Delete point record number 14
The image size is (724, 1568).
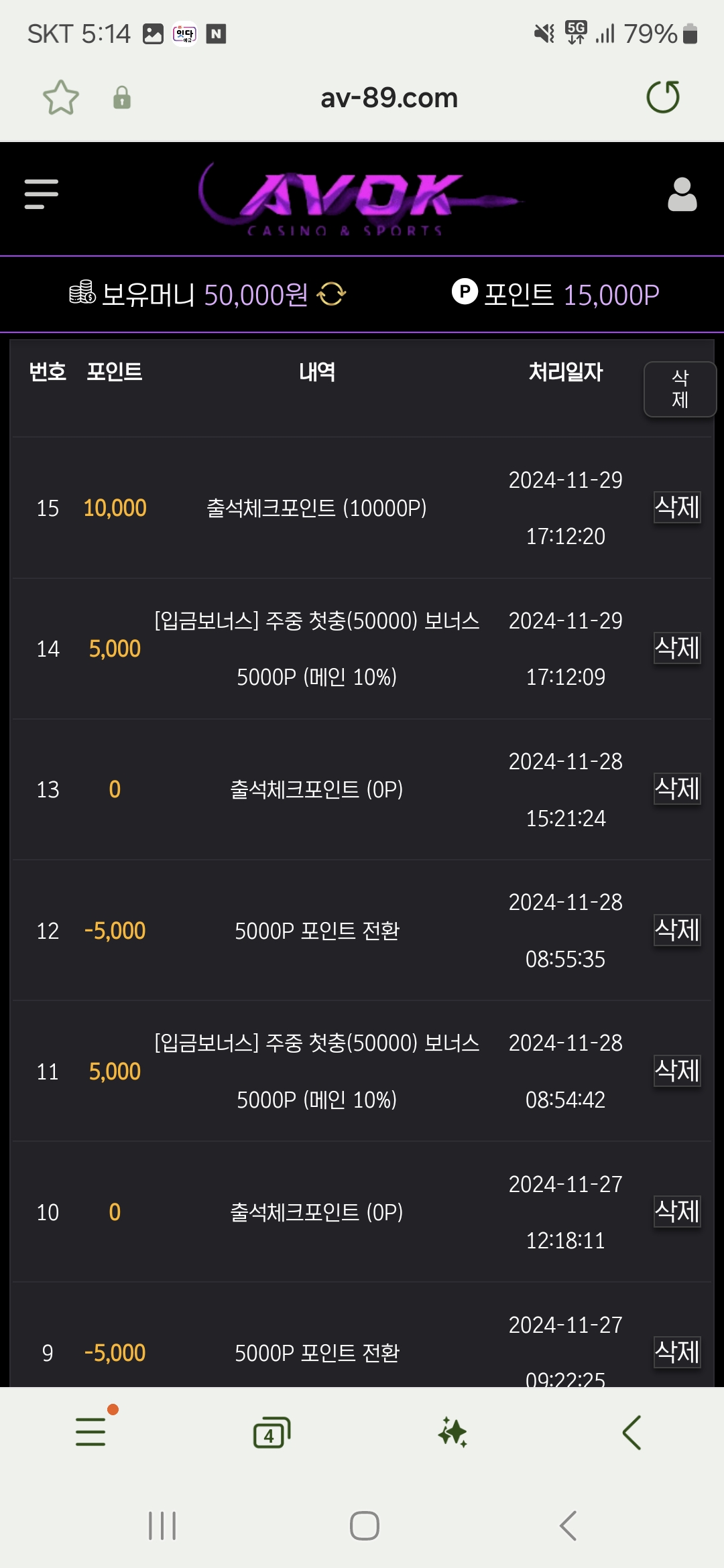tap(677, 648)
